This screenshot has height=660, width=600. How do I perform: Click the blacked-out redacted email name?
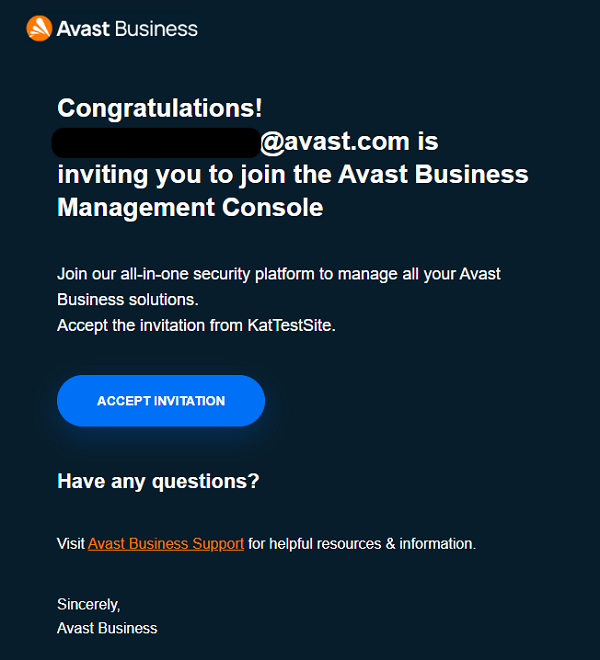point(156,143)
